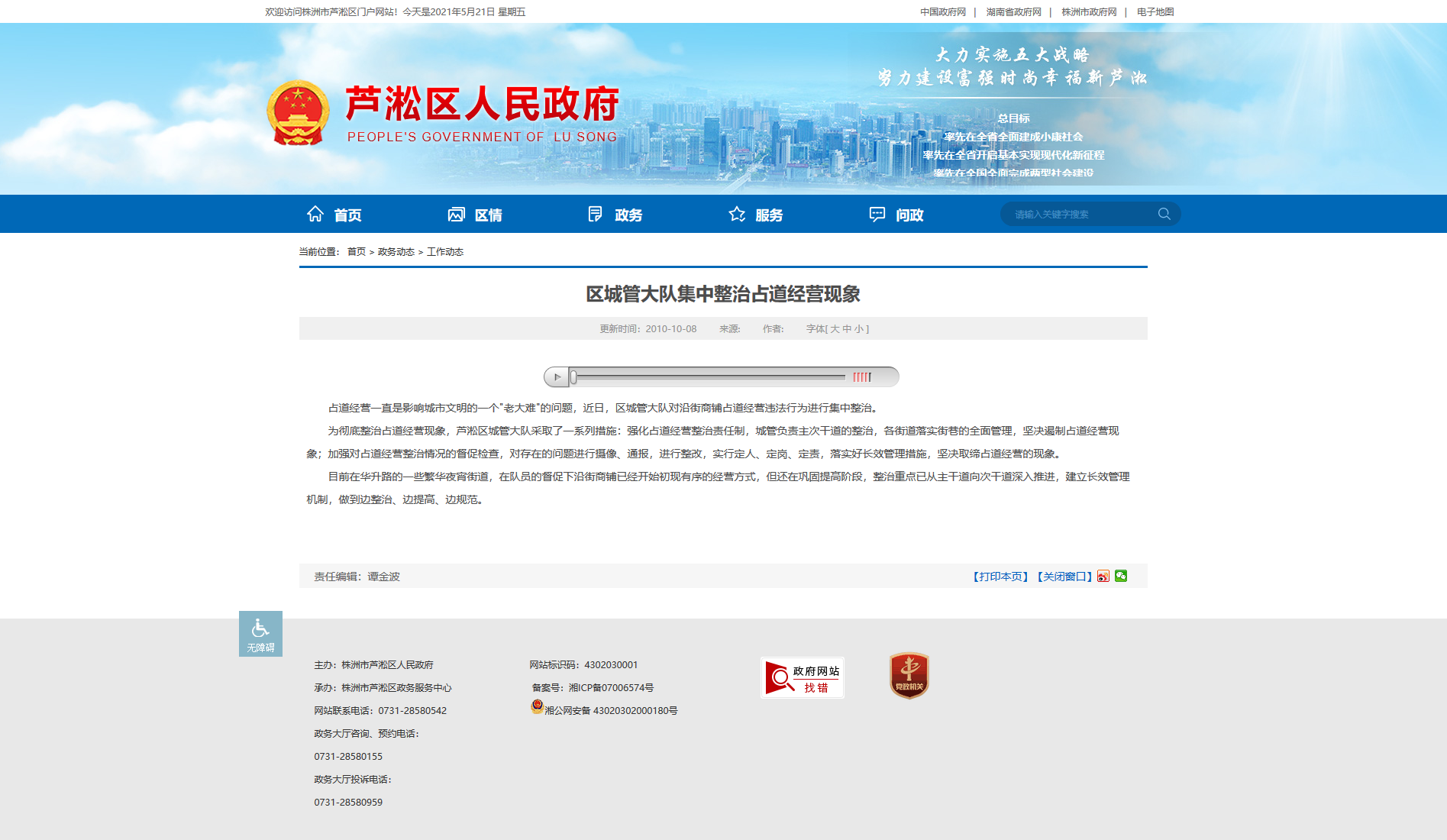Click the update date 2010-10-08
This screenshot has width=1447, height=840.
click(x=671, y=328)
